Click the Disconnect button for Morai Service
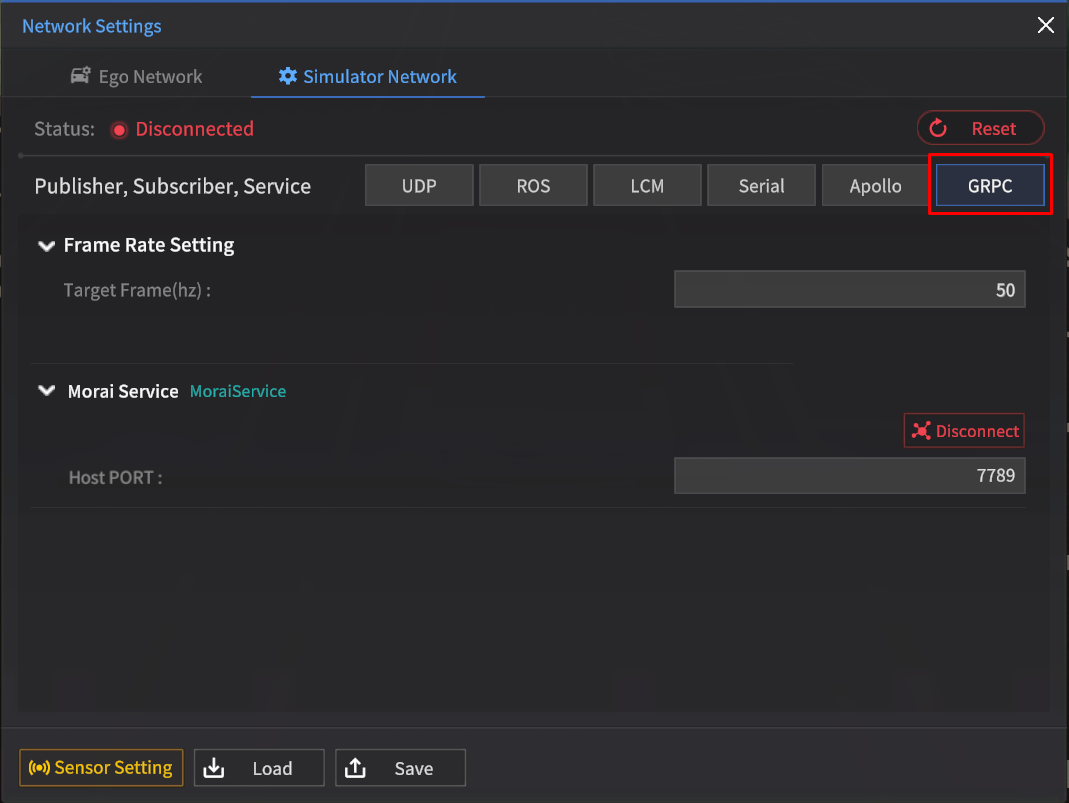The height and width of the screenshot is (803, 1069). (964, 431)
